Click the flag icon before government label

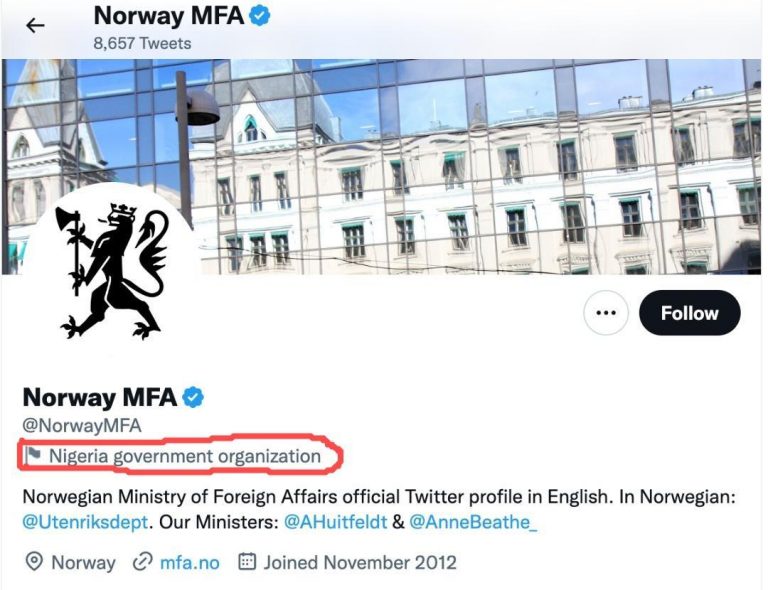34,456
